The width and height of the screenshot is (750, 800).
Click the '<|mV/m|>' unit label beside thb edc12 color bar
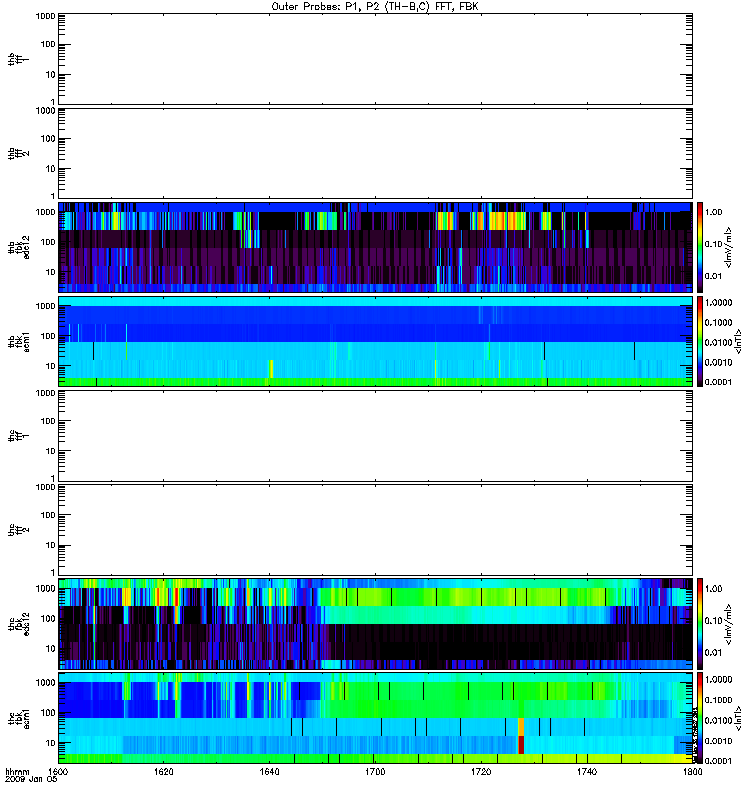(x=729, y=247)
